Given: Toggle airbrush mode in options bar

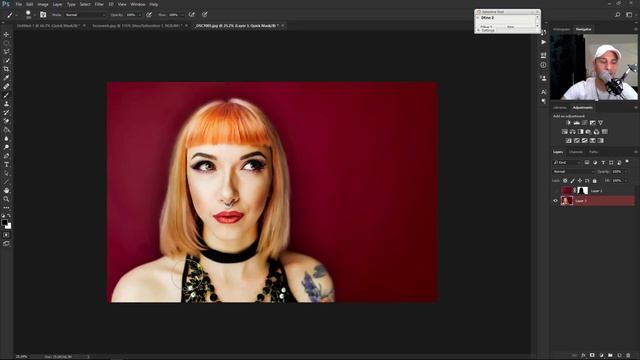Looking at the screenshot, I should coord(191,15).
